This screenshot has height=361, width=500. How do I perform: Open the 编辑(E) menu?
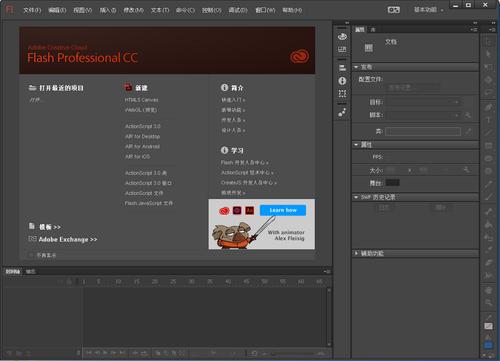[x=57, y=10]
